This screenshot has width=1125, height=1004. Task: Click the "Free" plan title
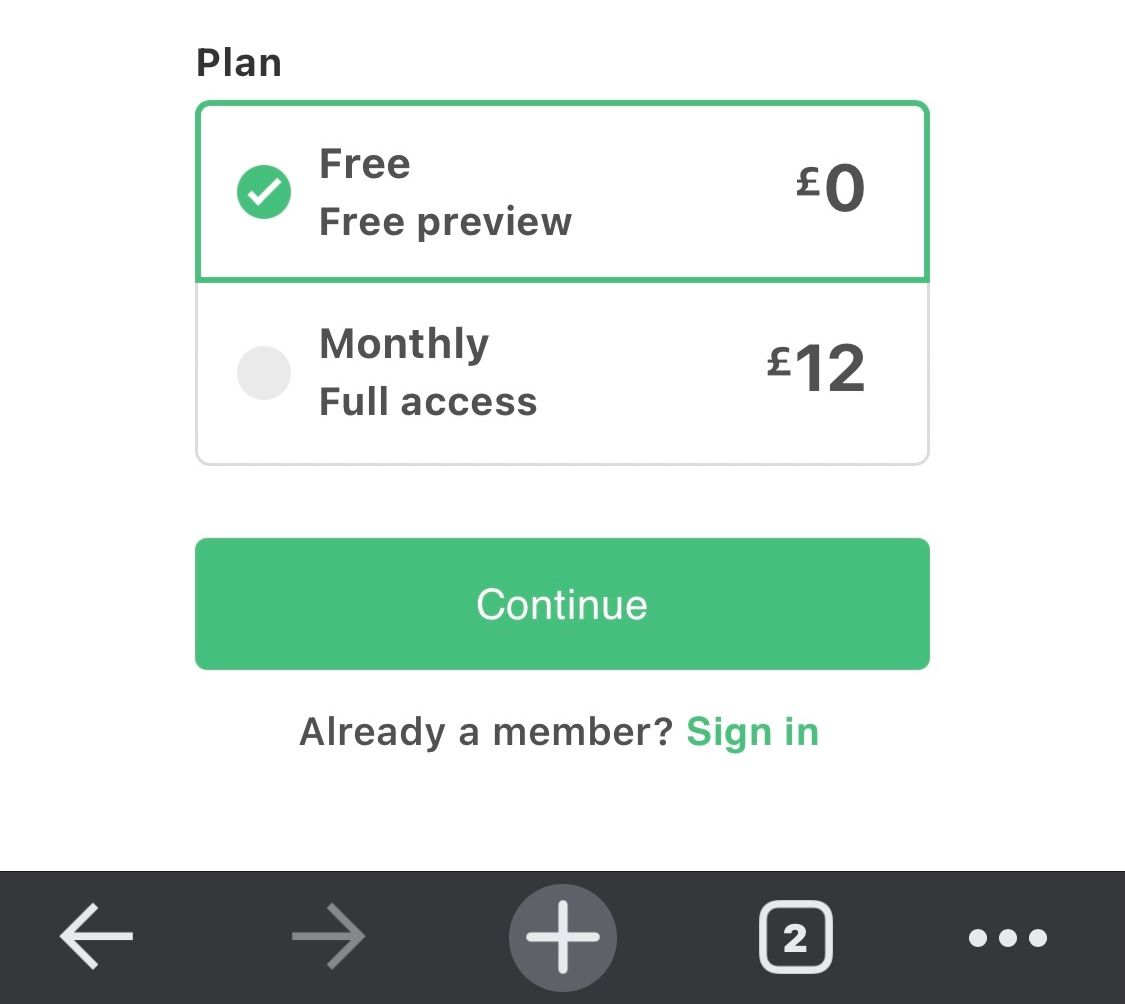[364, 164]
